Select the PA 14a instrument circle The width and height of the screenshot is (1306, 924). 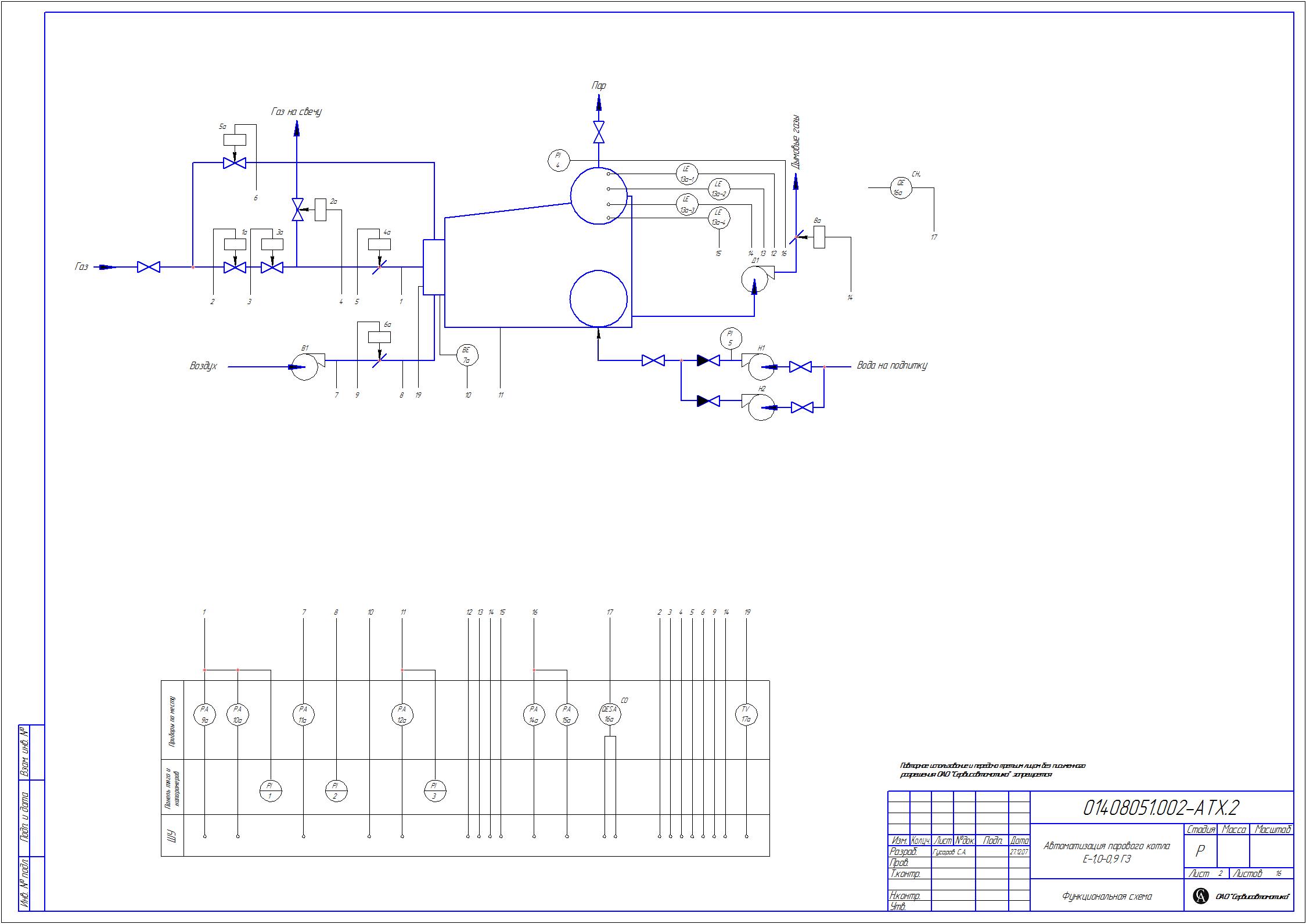click(x=534, y=714)
